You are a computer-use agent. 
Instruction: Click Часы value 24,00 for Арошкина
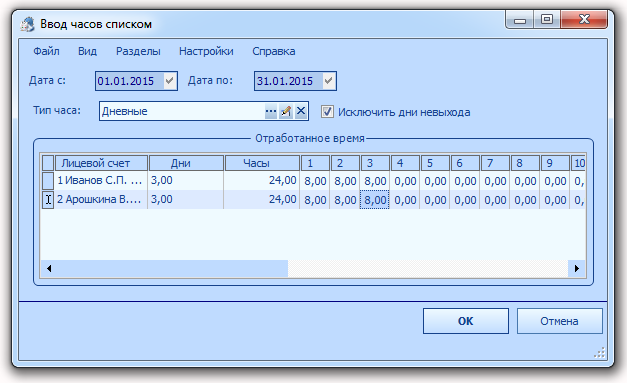tap(262, 199)
